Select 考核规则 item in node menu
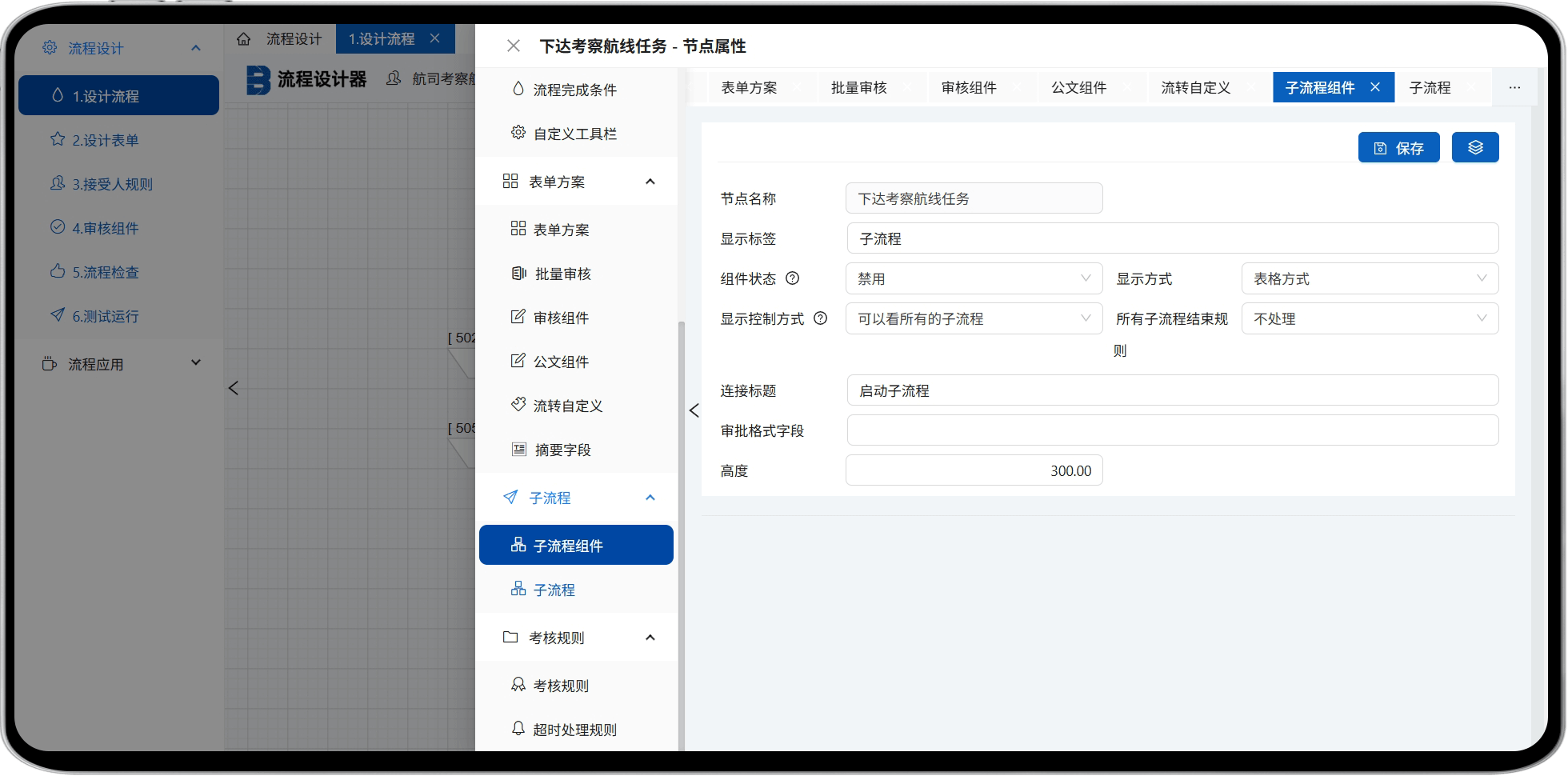The image size is (1568, 776). point(576,686)
